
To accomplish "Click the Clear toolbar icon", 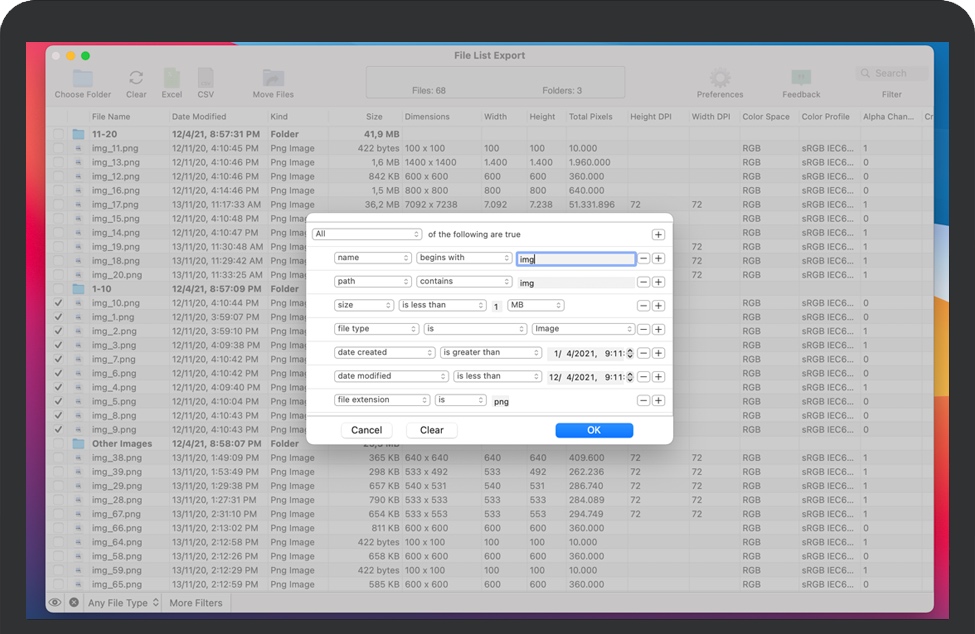I will point(136,79).
